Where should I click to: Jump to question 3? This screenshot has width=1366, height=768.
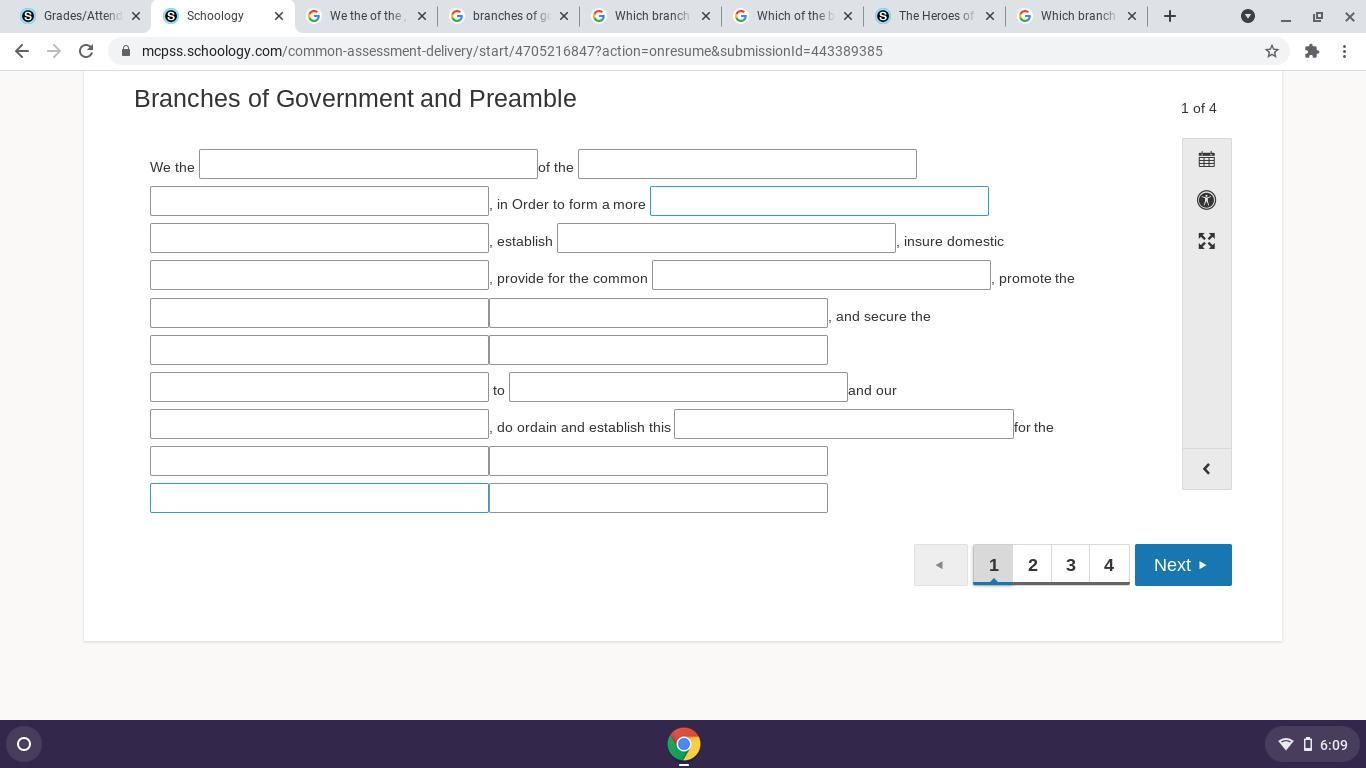[1070, 565]
